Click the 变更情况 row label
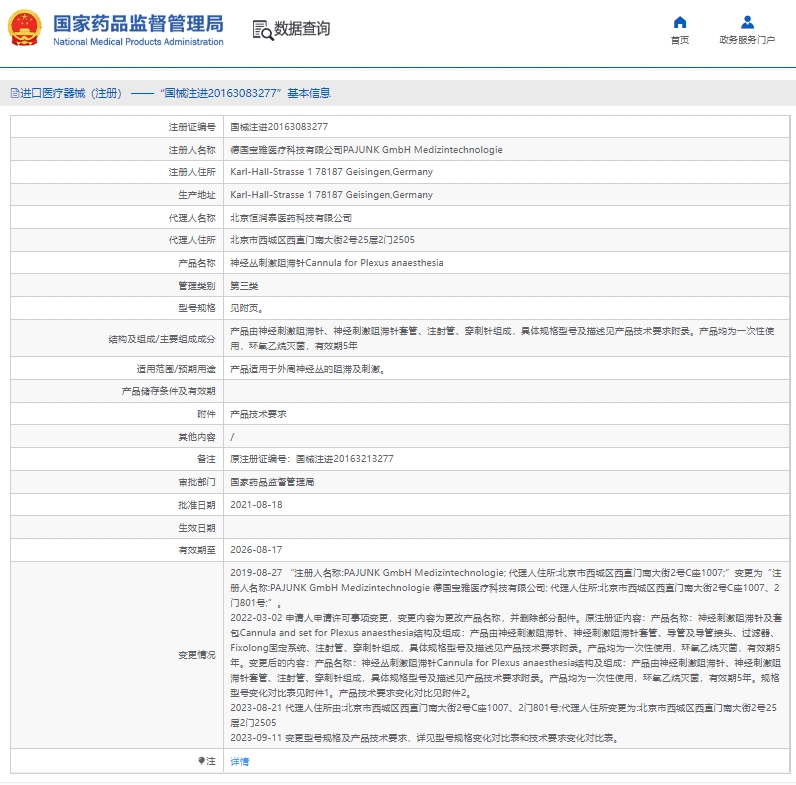 click(x=196, y=655)
